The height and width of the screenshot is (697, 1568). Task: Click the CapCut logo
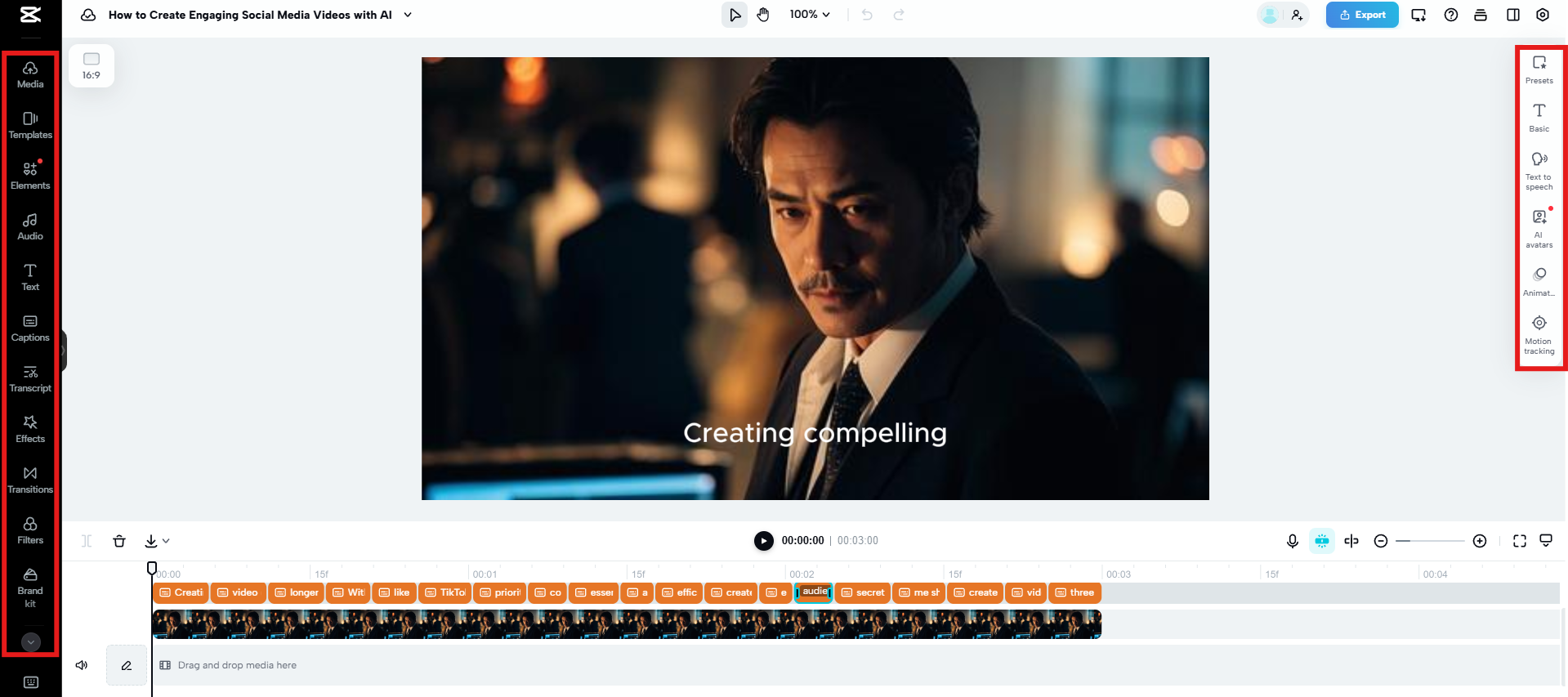click(30, 15)
